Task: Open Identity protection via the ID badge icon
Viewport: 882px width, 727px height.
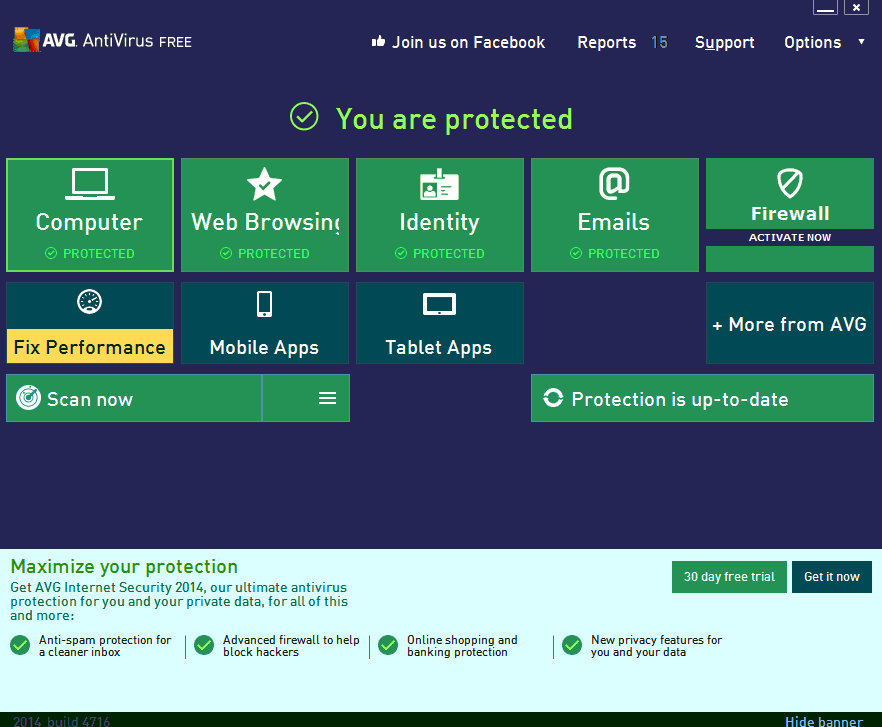Action: coord(439,183)
